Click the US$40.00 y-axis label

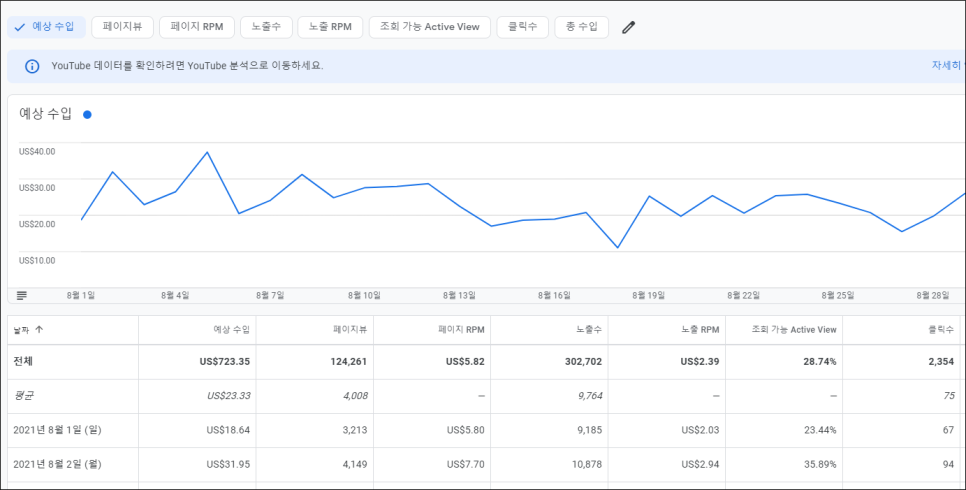coord(37,152)
